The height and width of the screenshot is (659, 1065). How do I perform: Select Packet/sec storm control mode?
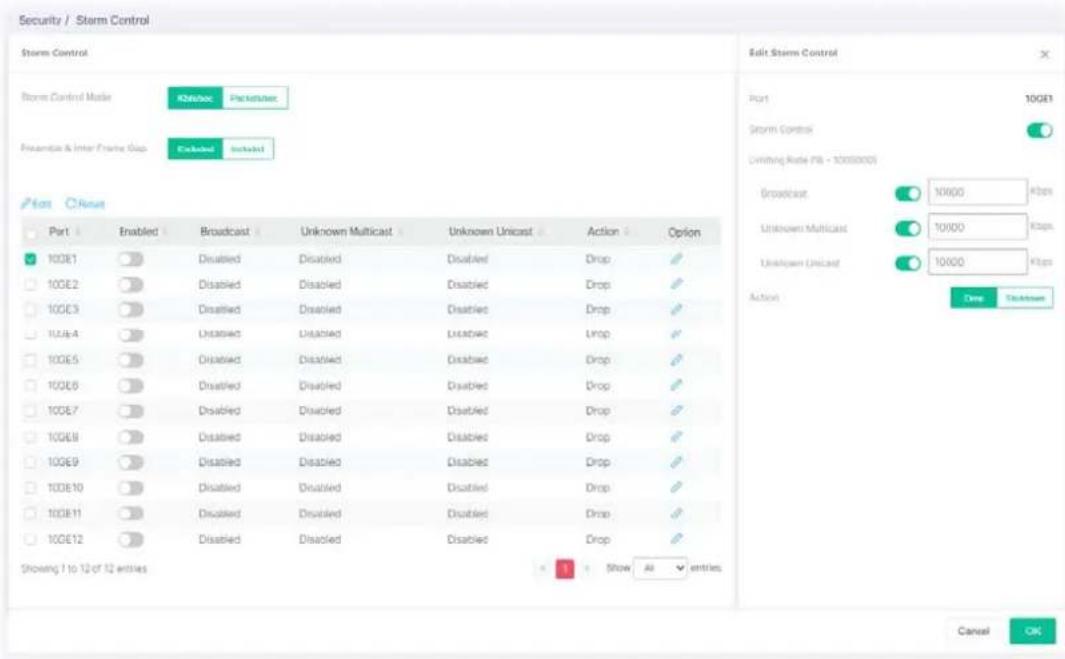tap(255, 98)
